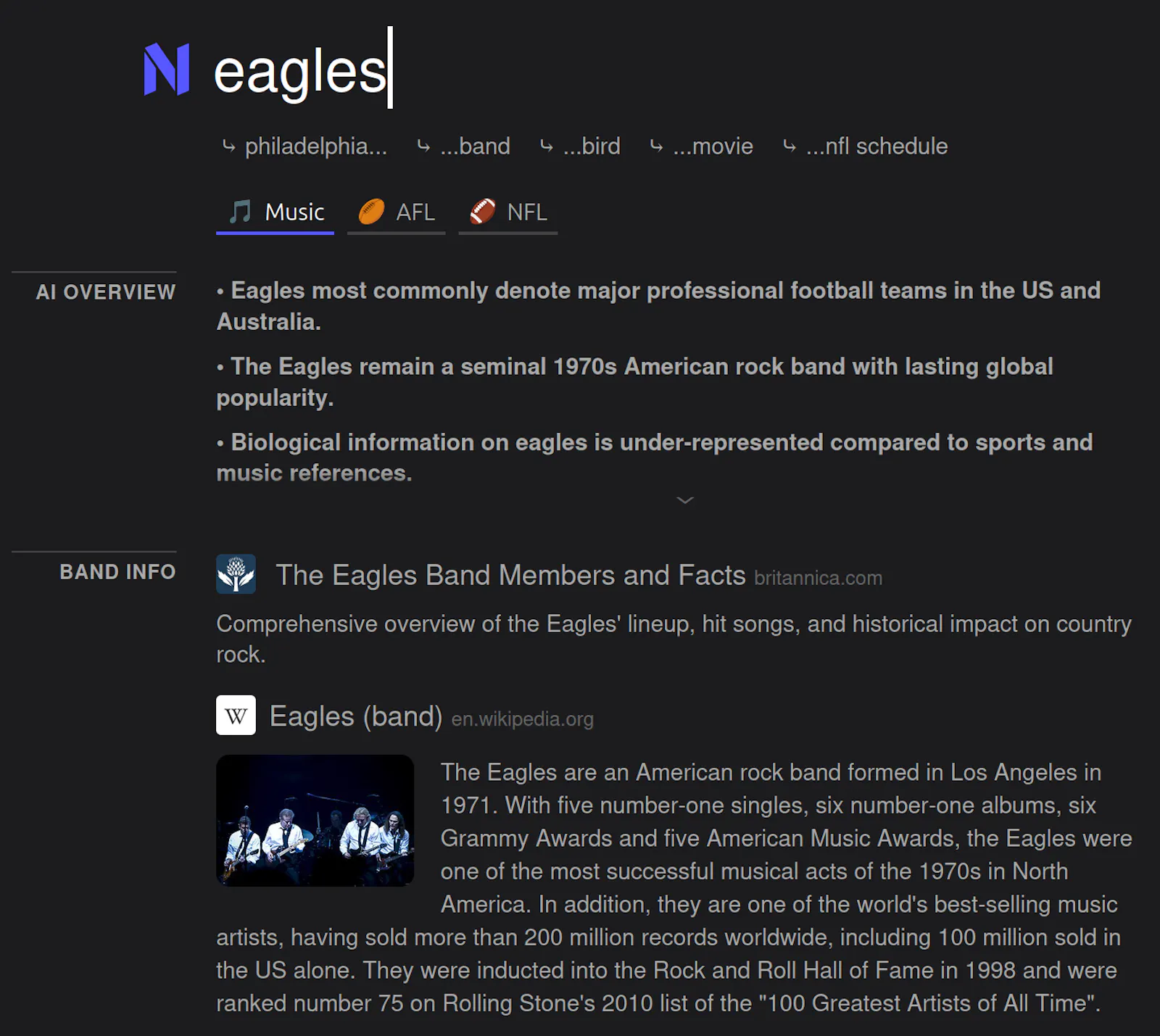Click the arrow icon before philadelphia suggestion
This screenshot has width=1160, height=1036.
point(228,146)
